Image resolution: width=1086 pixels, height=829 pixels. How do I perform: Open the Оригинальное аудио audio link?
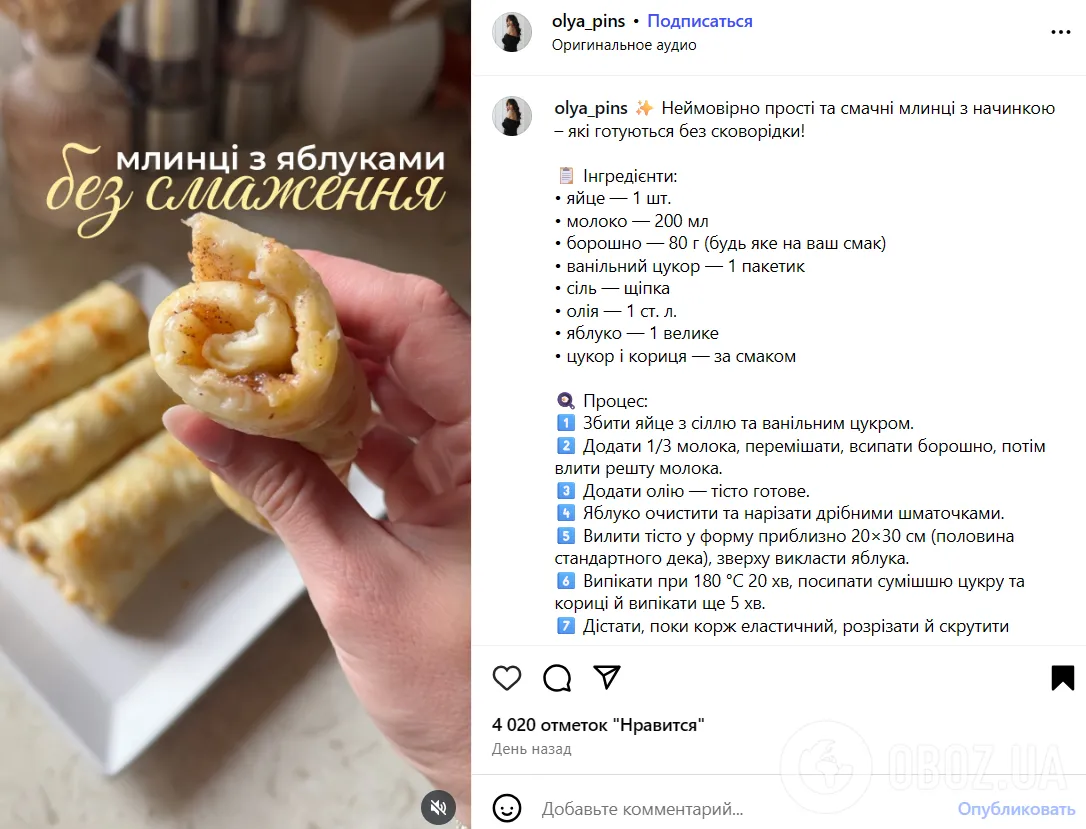pyautogui.click(x=624, y=45)
